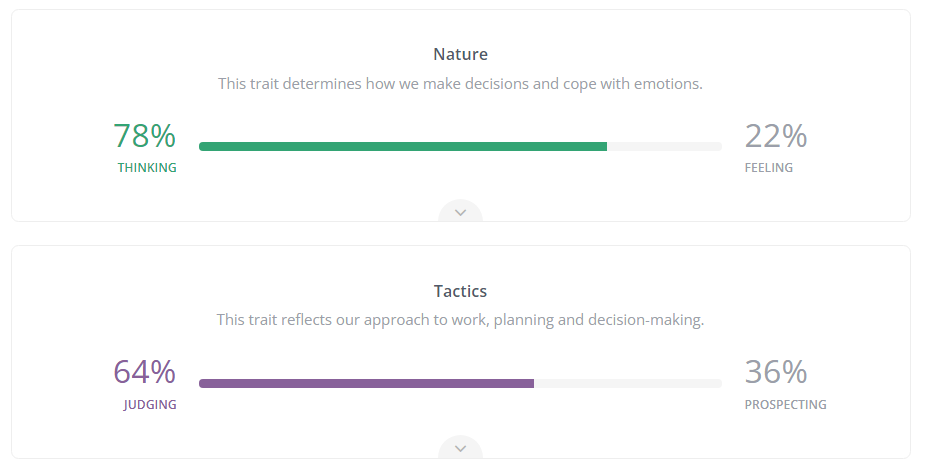Click the end of purple Judging bar fill

point(532,383)
